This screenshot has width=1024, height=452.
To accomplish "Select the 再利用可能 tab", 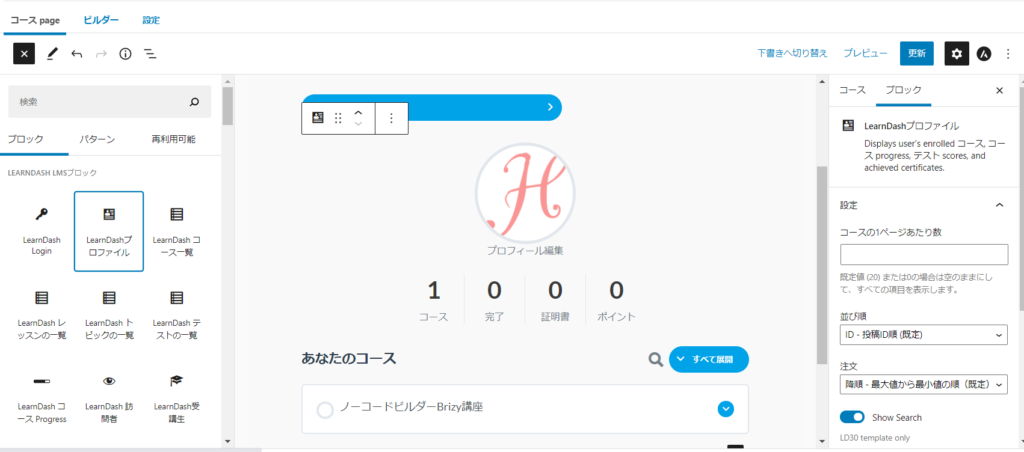I will [173, 139].
